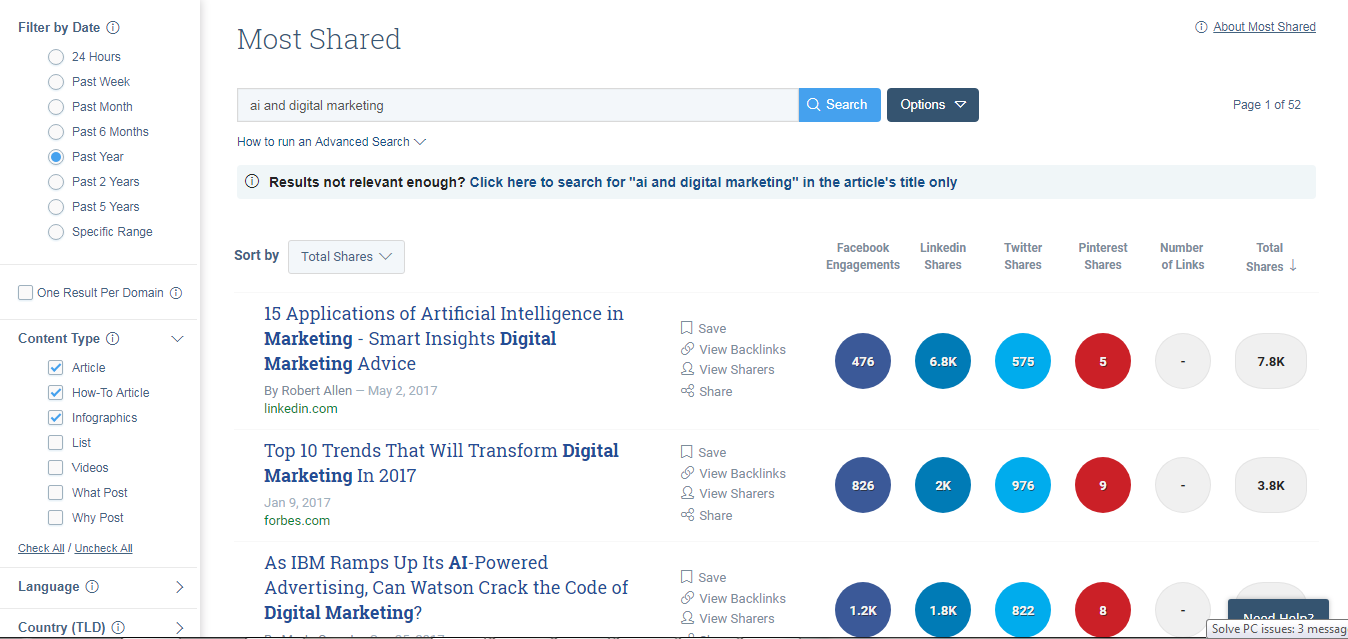Open the Total Shares sort dropdown

[x=346, y=257]
